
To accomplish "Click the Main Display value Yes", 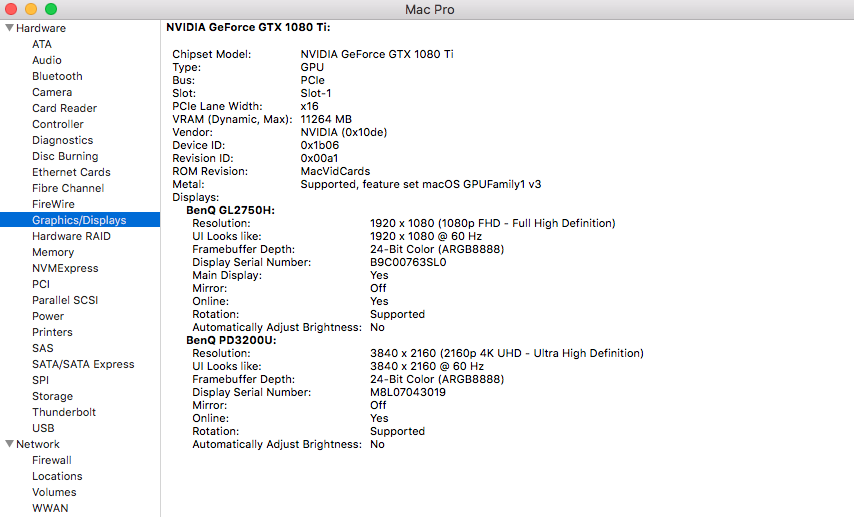I will pyautogui.click(x=379, y=275).
